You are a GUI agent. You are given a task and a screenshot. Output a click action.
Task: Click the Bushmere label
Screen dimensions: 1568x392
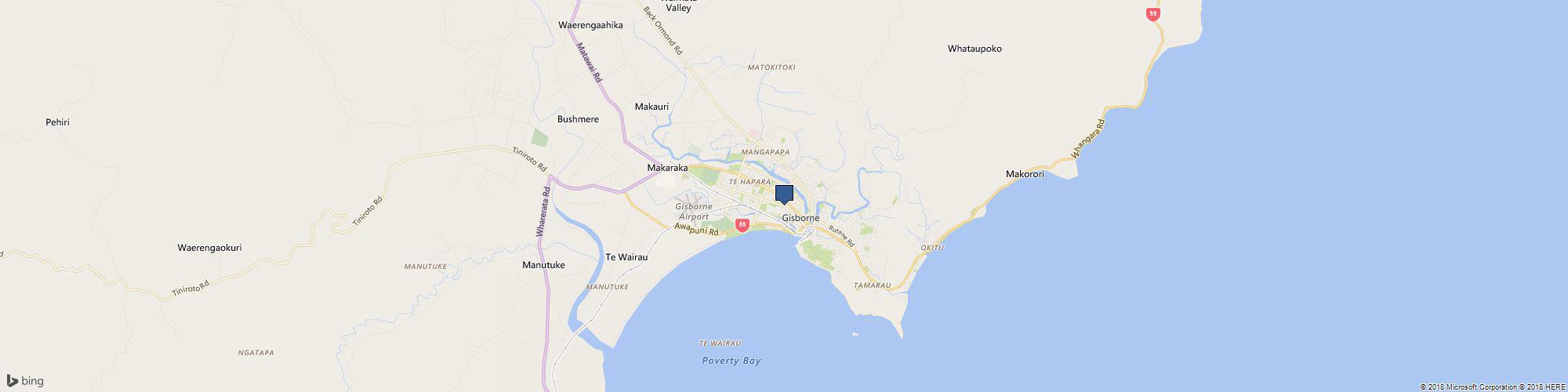coord(578,119)
